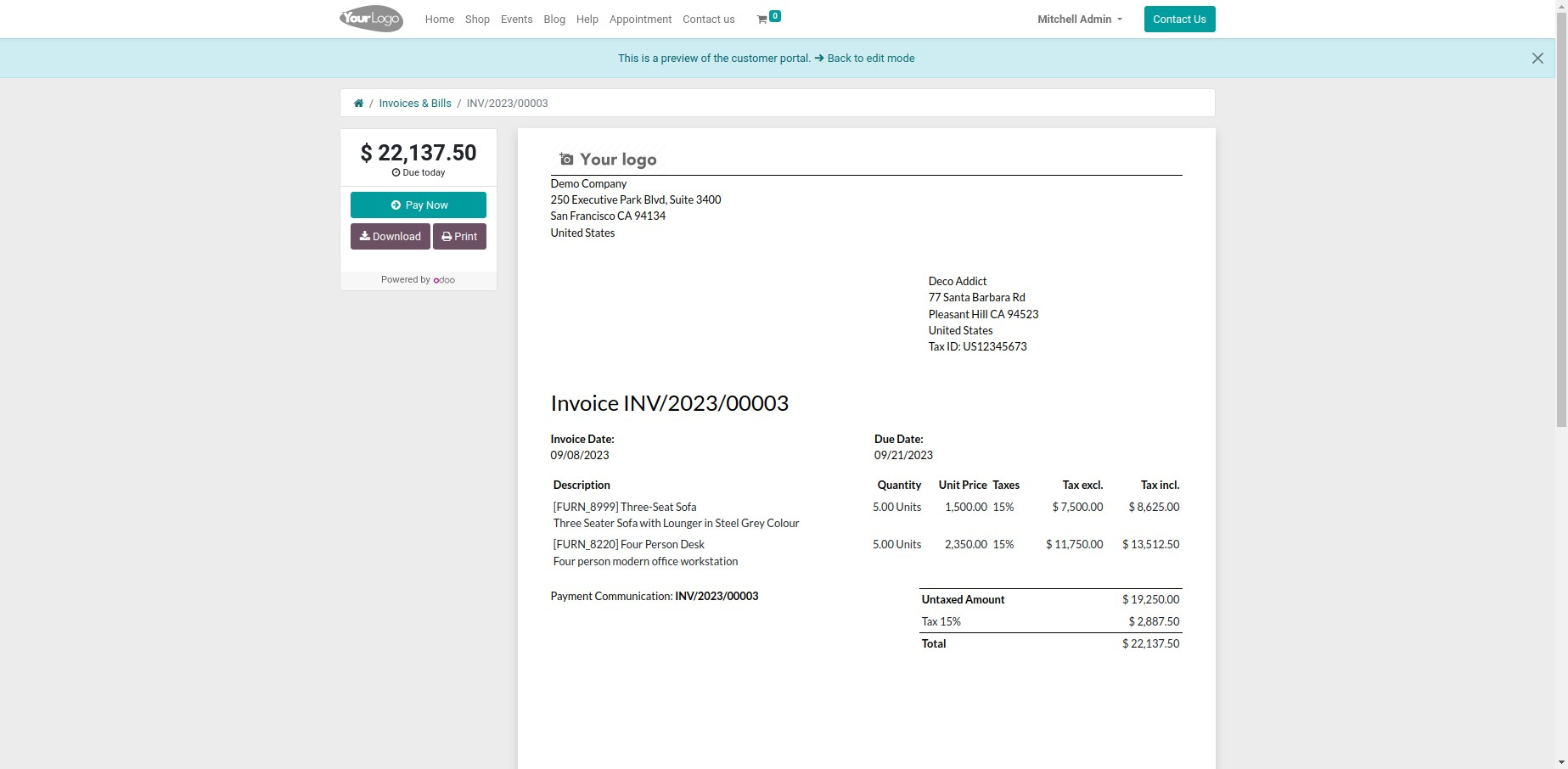Viewport: 1568px width, 769px height.
Task: Download the invoice PDF
Action: (390, 237)
